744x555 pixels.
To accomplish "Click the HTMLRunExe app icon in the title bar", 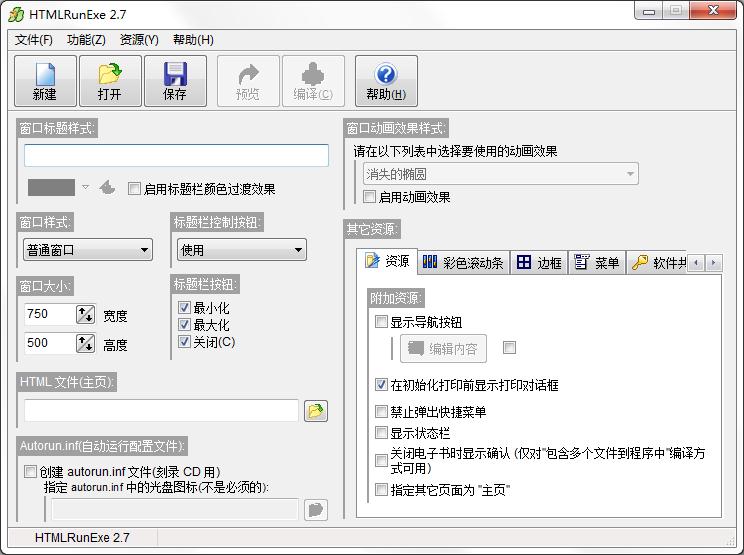I will (x=16, y=14).
